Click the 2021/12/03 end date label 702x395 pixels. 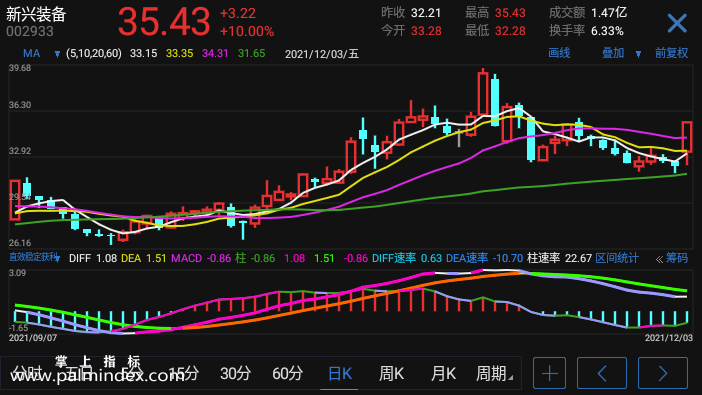point(668,338)
